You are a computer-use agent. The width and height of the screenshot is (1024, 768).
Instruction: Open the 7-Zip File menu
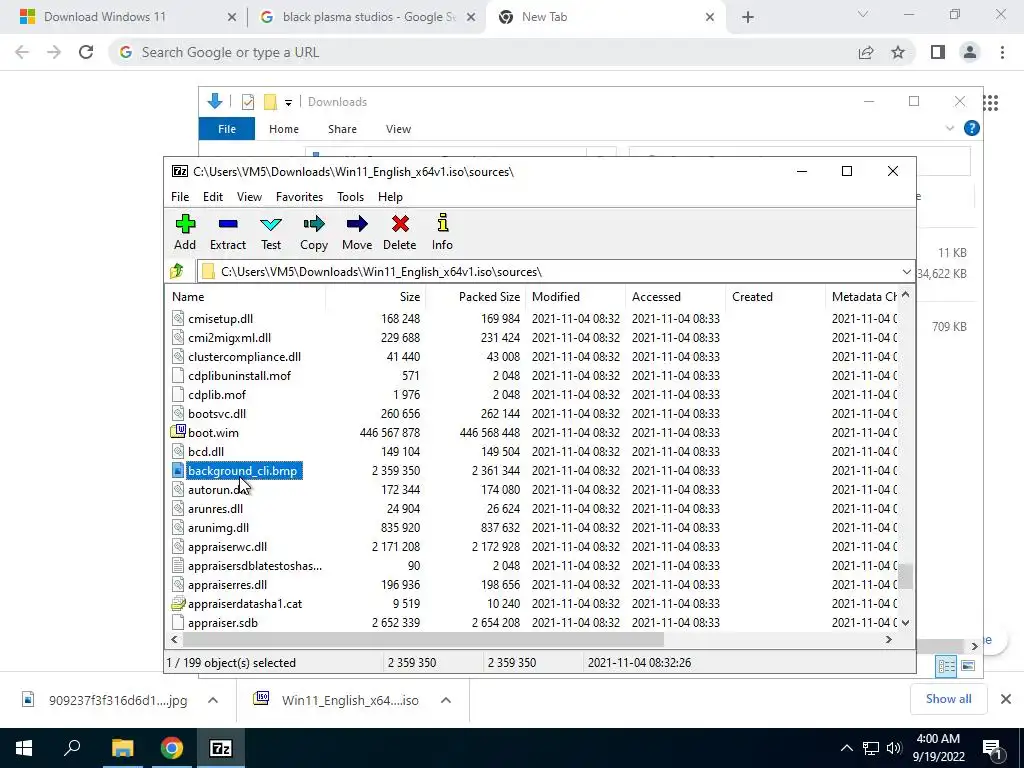(x=180, y=197)
